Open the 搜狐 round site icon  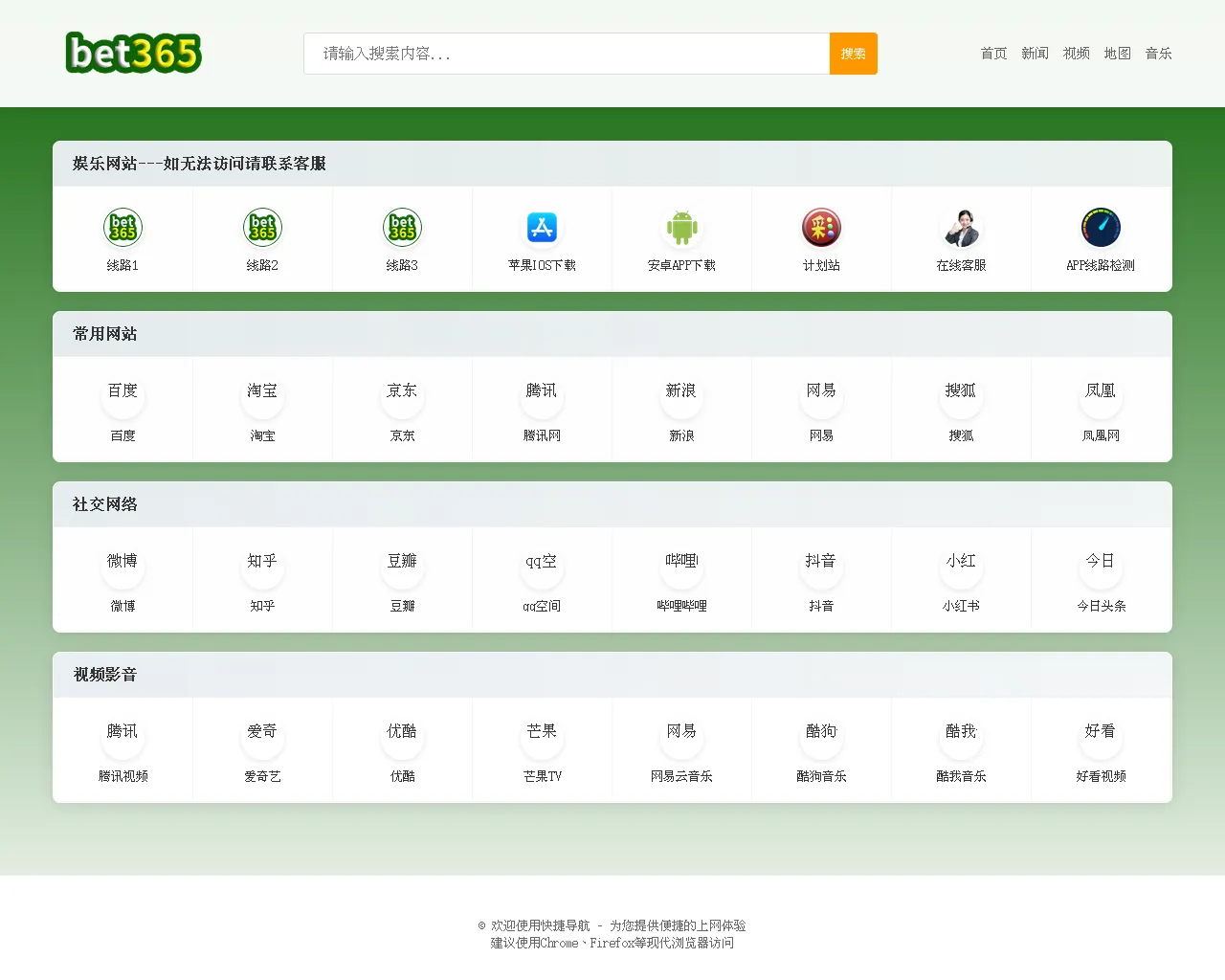point(961,396)
